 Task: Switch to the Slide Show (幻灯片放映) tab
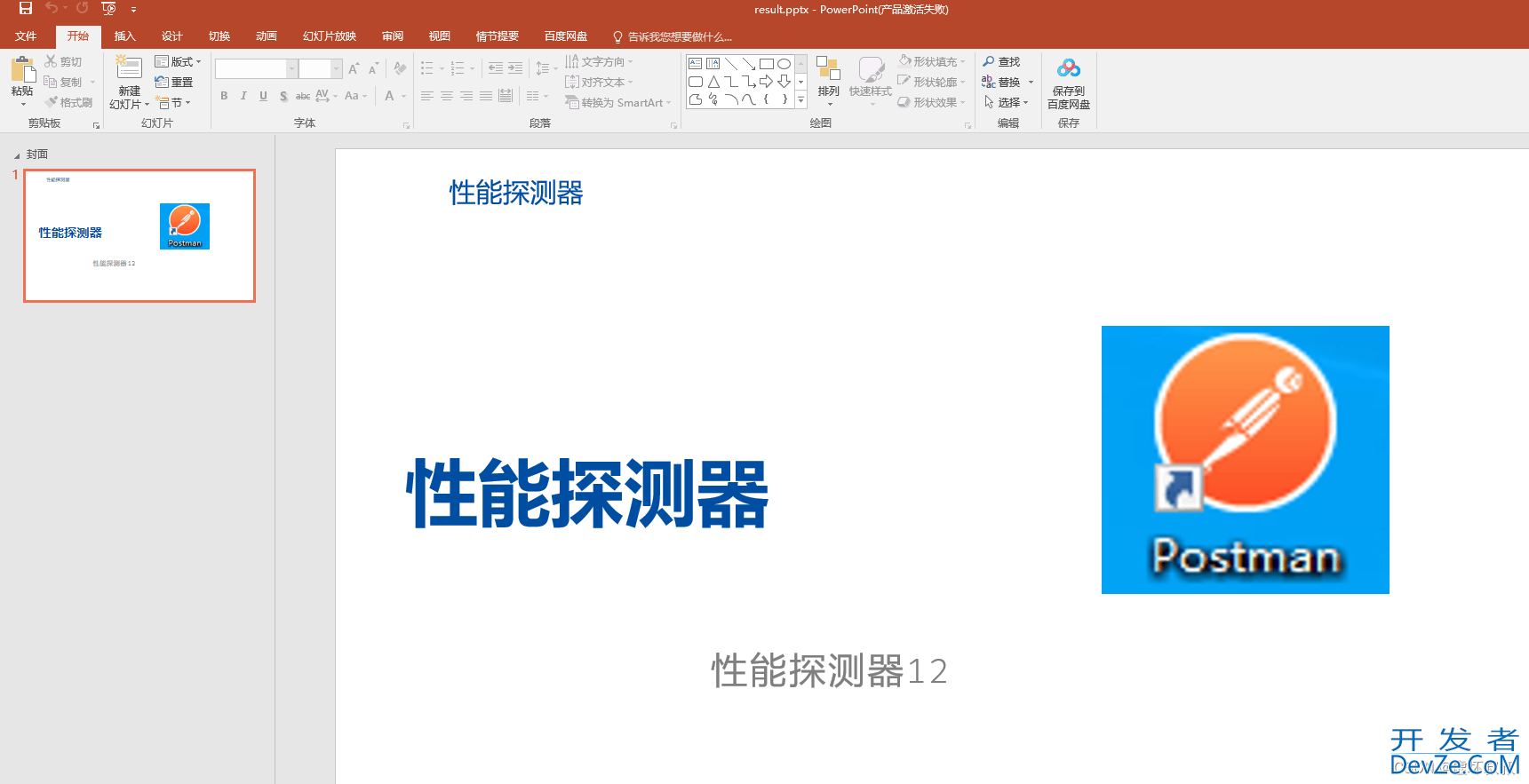point(330,36)
